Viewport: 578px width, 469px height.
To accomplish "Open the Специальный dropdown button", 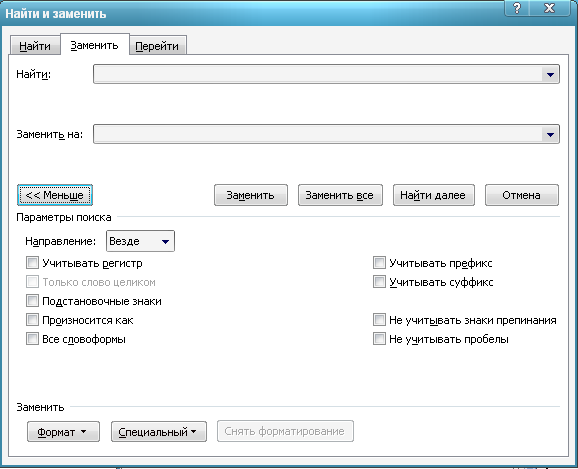I will [159, 432].
